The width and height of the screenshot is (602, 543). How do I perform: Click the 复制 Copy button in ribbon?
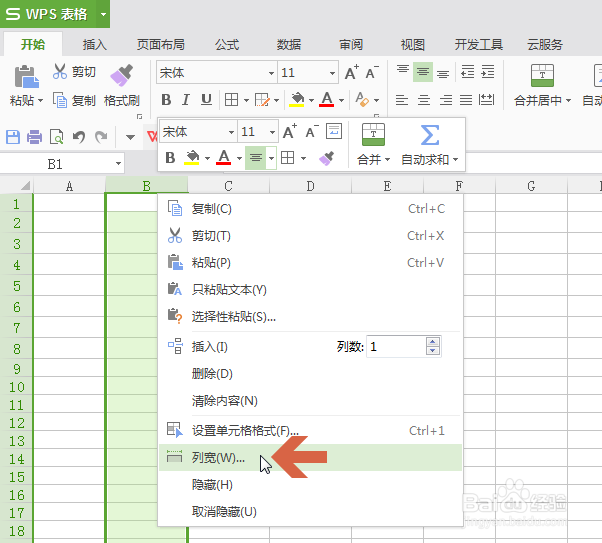tap(74, 101)
